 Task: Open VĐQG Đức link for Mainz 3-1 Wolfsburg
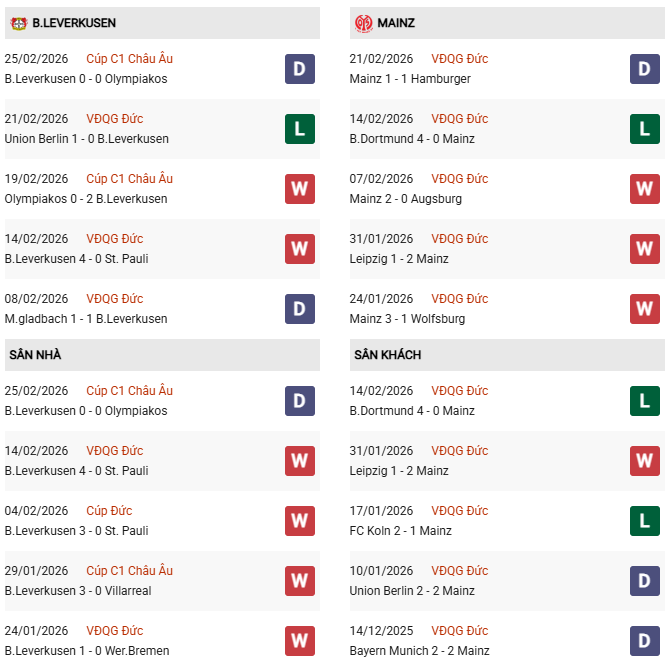(460, 299)
